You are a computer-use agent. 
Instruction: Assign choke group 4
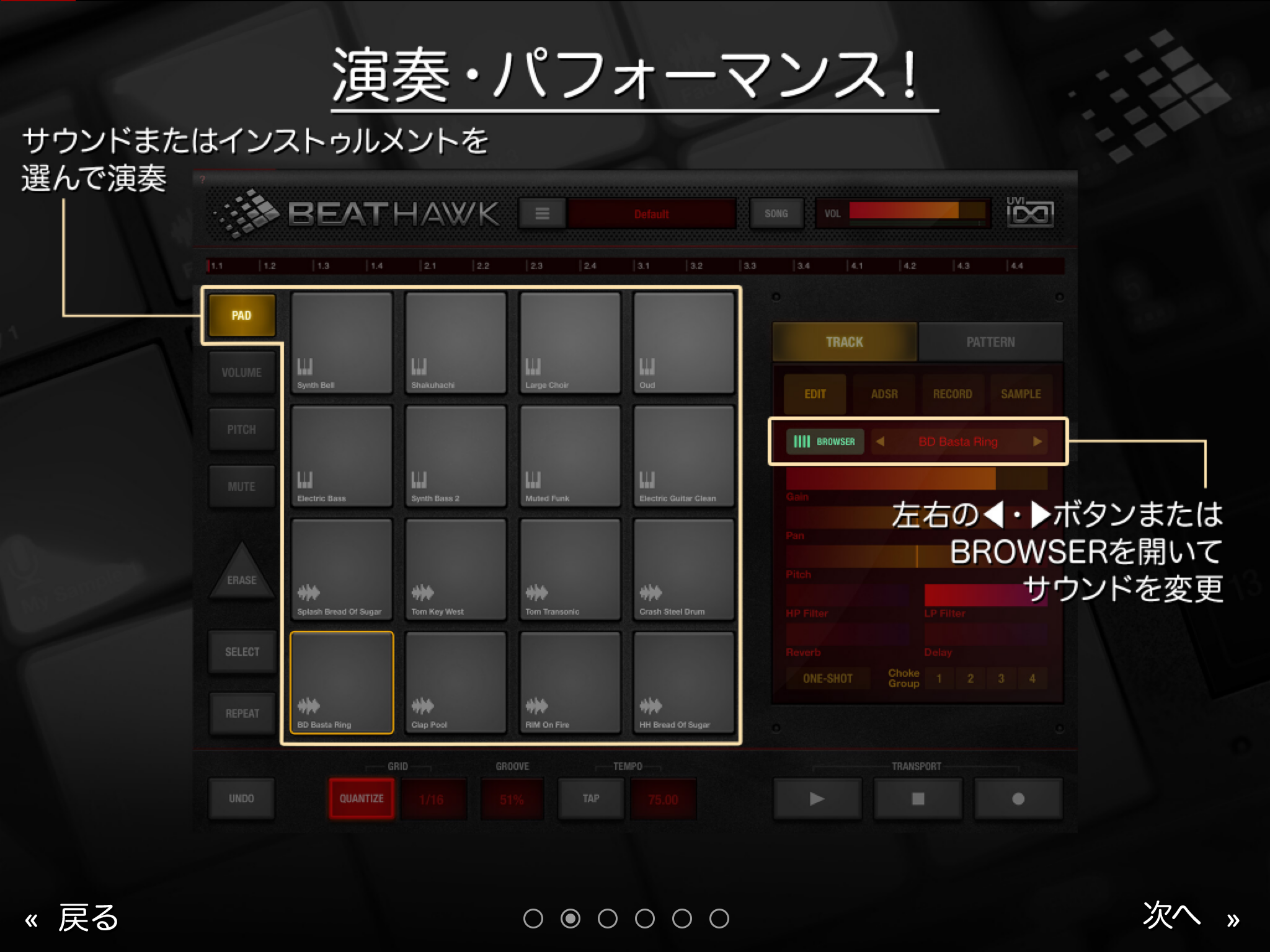click(x=1032, y=679)
